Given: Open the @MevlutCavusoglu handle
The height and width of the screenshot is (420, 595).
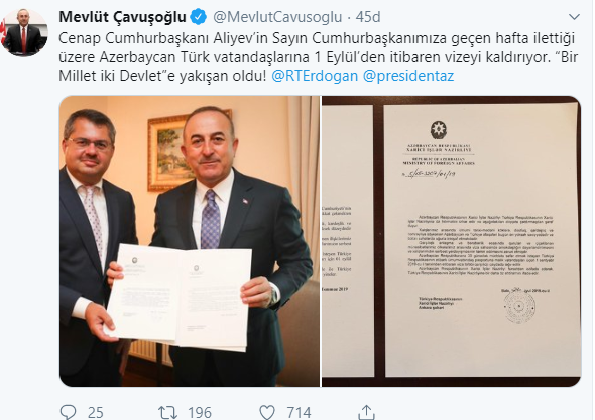Looking at the screenshot, I should [x=278, y=17].
